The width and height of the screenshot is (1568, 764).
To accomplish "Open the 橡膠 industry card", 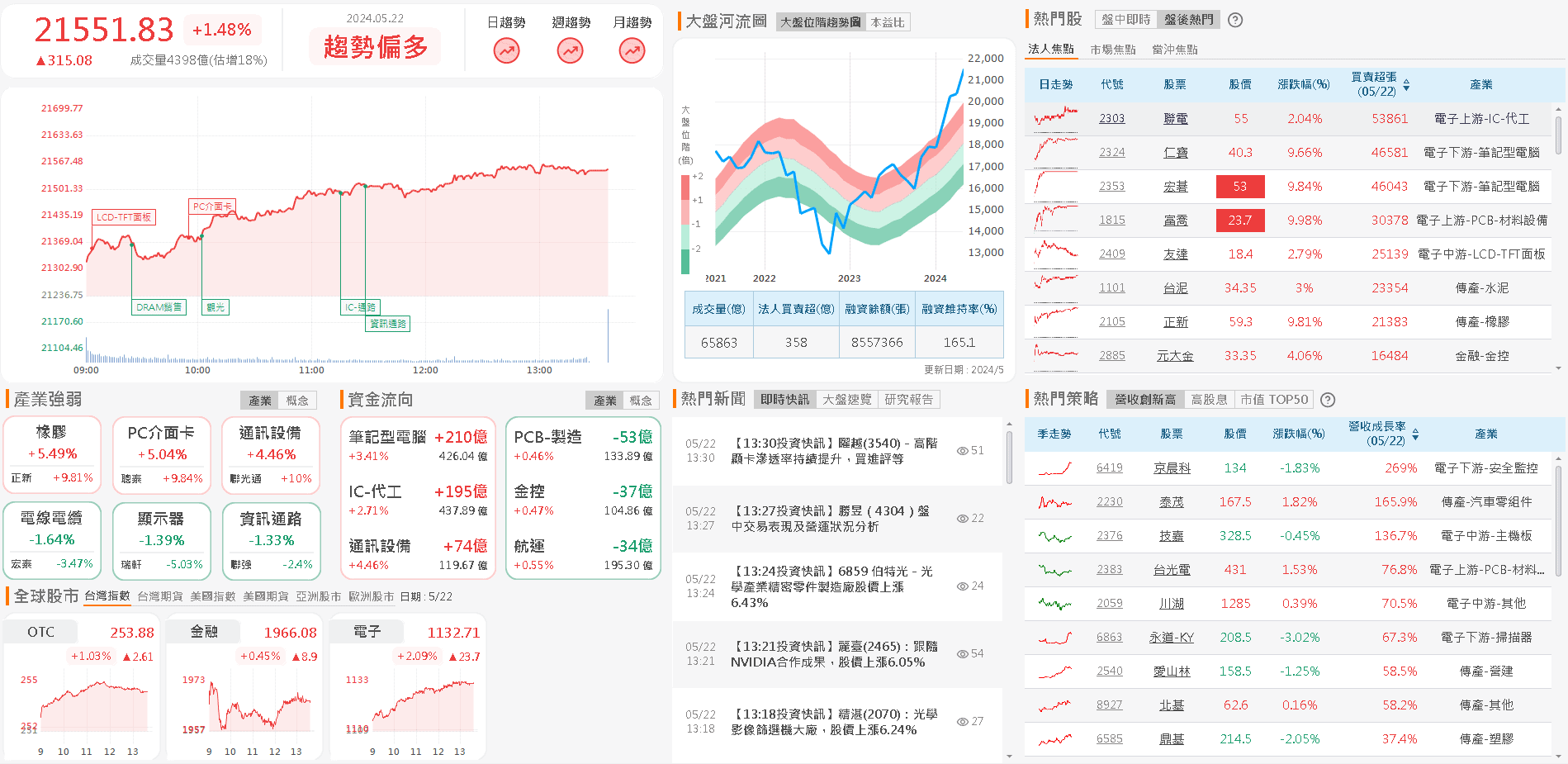I will coord(52,455).
